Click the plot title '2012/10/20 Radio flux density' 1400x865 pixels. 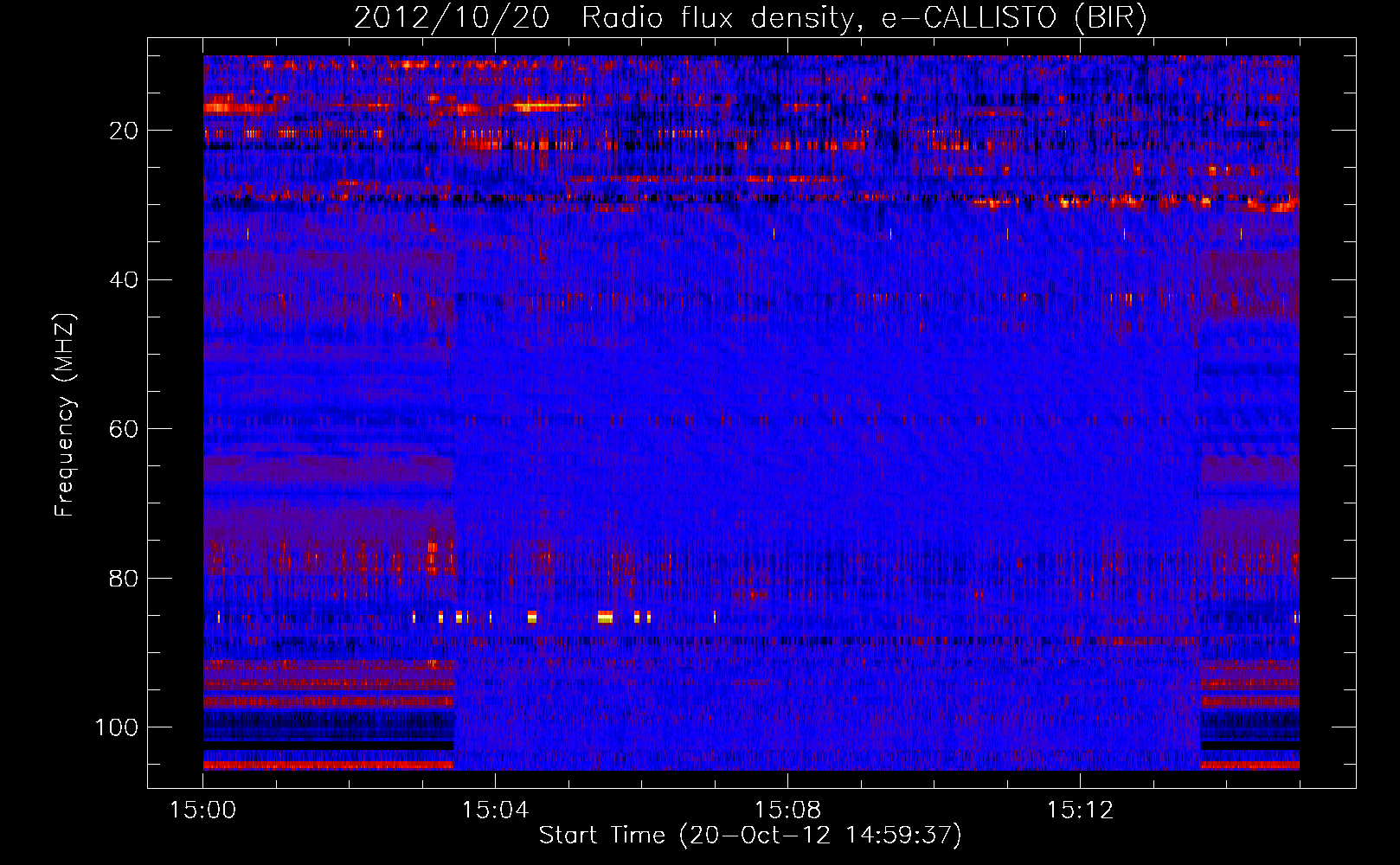[751, 18]
